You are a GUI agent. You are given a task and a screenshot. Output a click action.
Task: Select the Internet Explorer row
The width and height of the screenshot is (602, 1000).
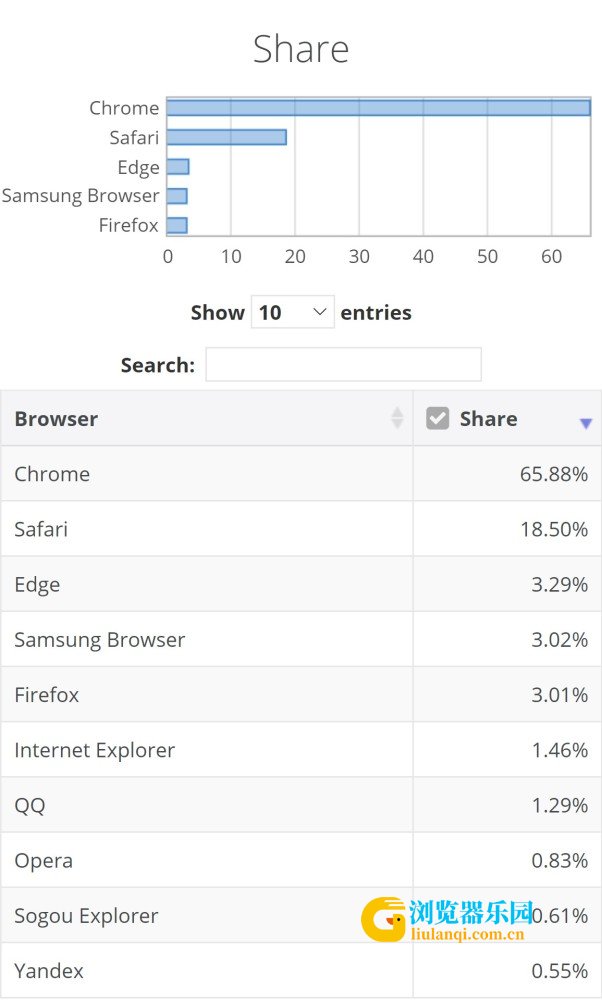tap(301, 750)
